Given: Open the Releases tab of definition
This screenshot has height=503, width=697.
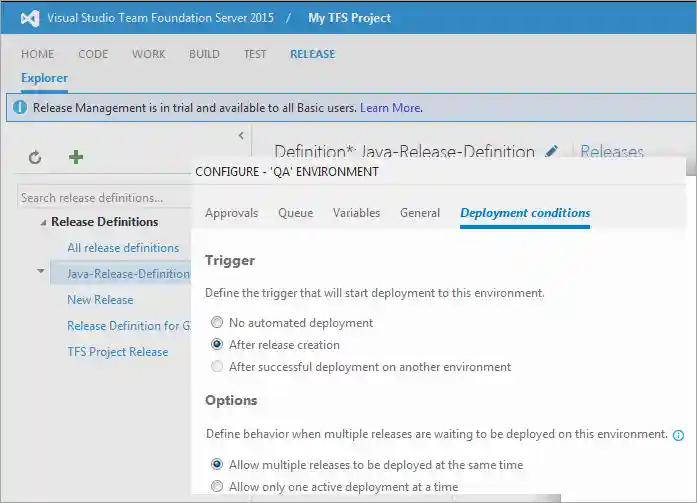Looking at the screenshot, I should click(612, 152).
